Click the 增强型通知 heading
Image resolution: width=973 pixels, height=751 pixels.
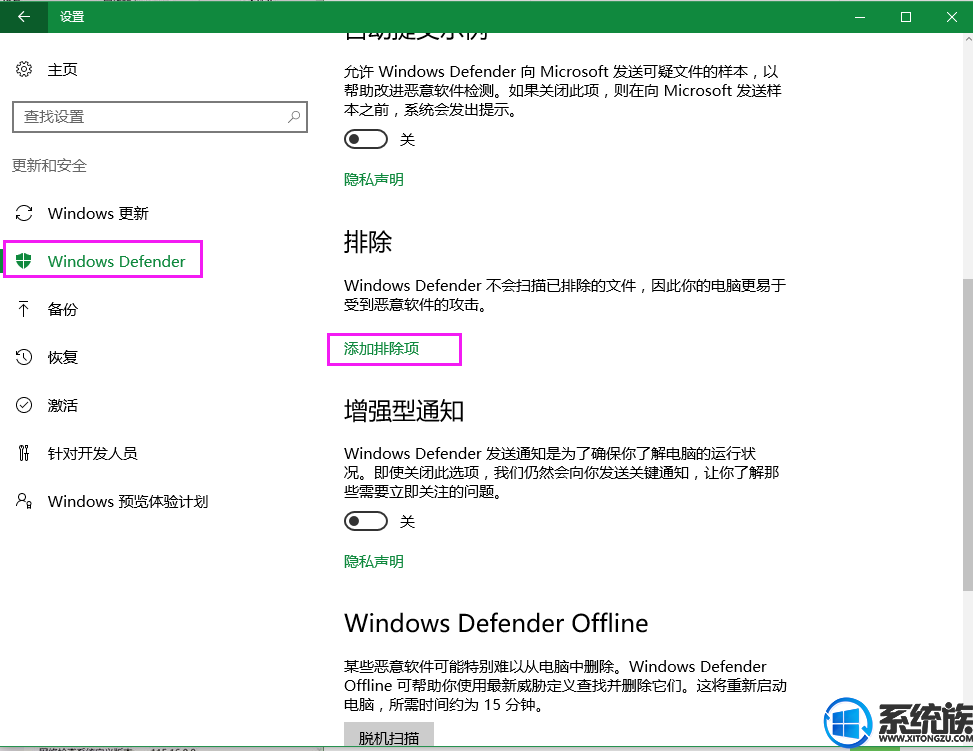(404, 410)
